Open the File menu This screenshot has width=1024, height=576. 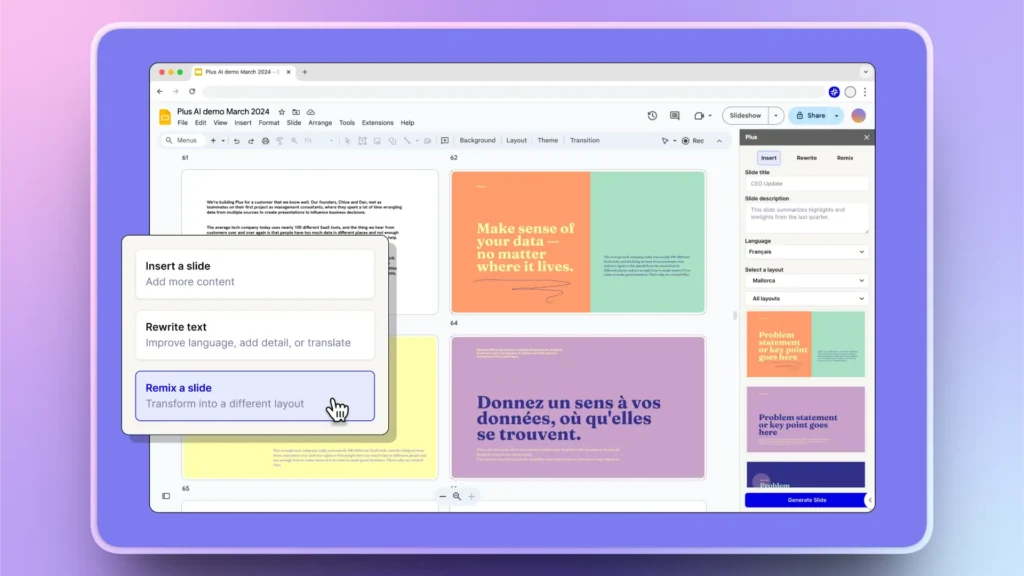pos(182,123)
